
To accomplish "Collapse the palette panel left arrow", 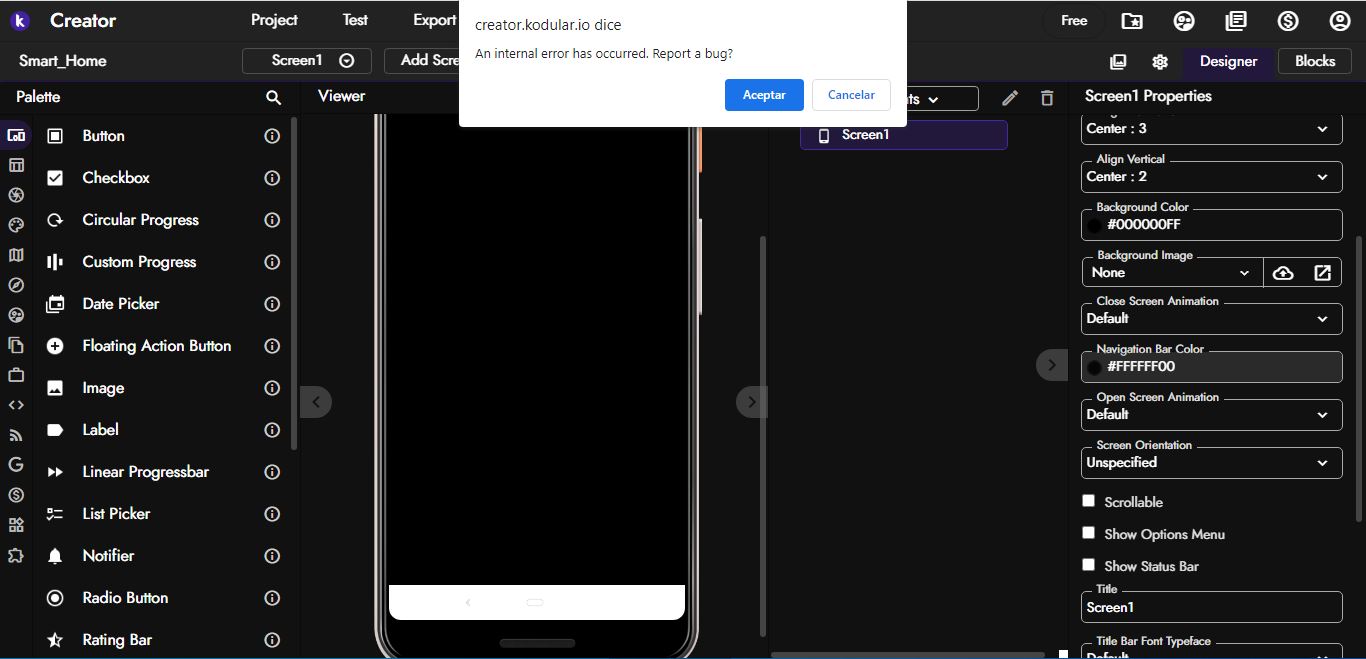I will point(316,402).
